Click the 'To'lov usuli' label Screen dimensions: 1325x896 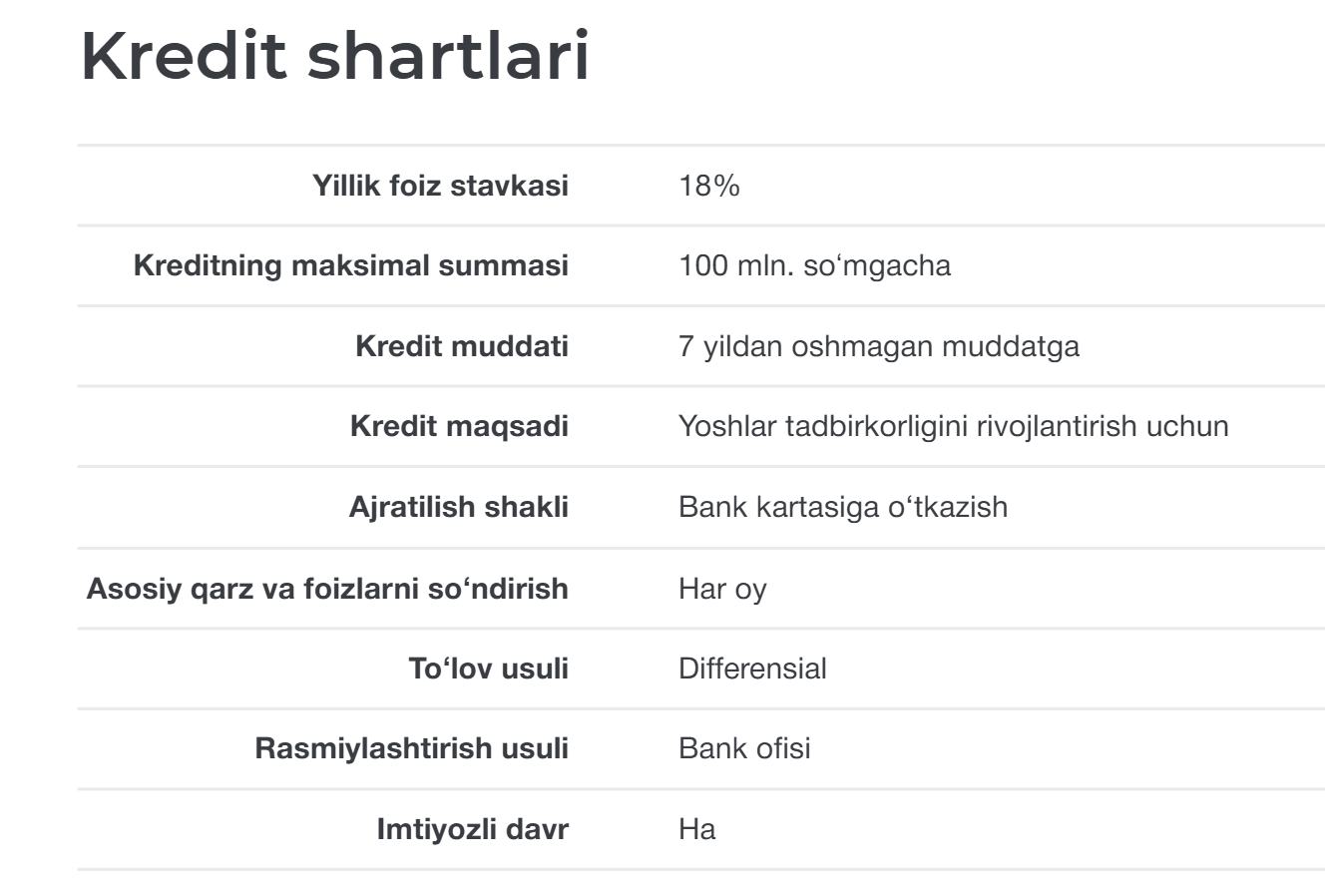pos(488,668)
